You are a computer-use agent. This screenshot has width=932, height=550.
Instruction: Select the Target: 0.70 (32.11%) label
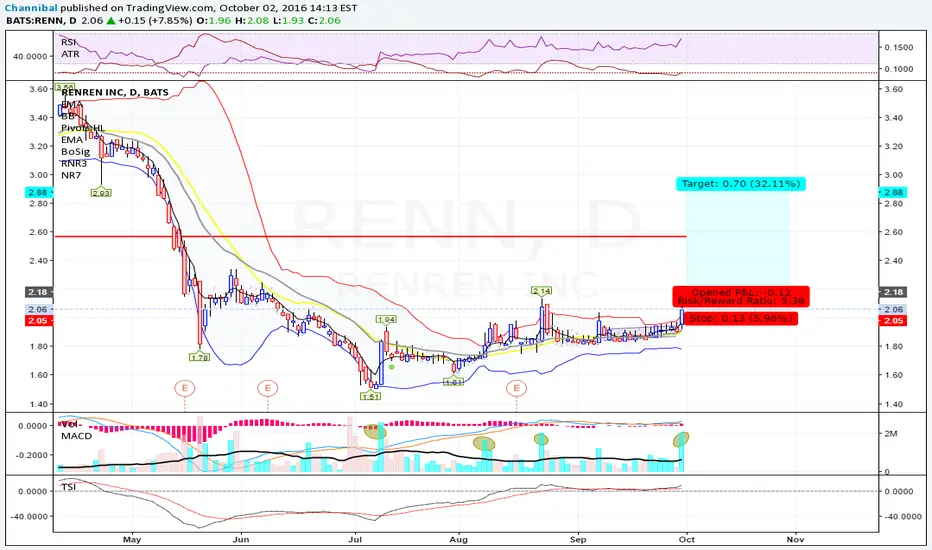(741, 184)
